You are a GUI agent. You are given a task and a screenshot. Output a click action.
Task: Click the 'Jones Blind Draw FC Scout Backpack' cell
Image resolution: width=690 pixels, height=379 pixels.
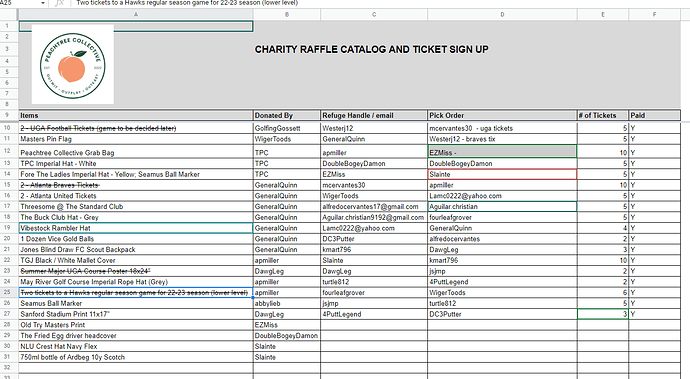pos(136,250)
